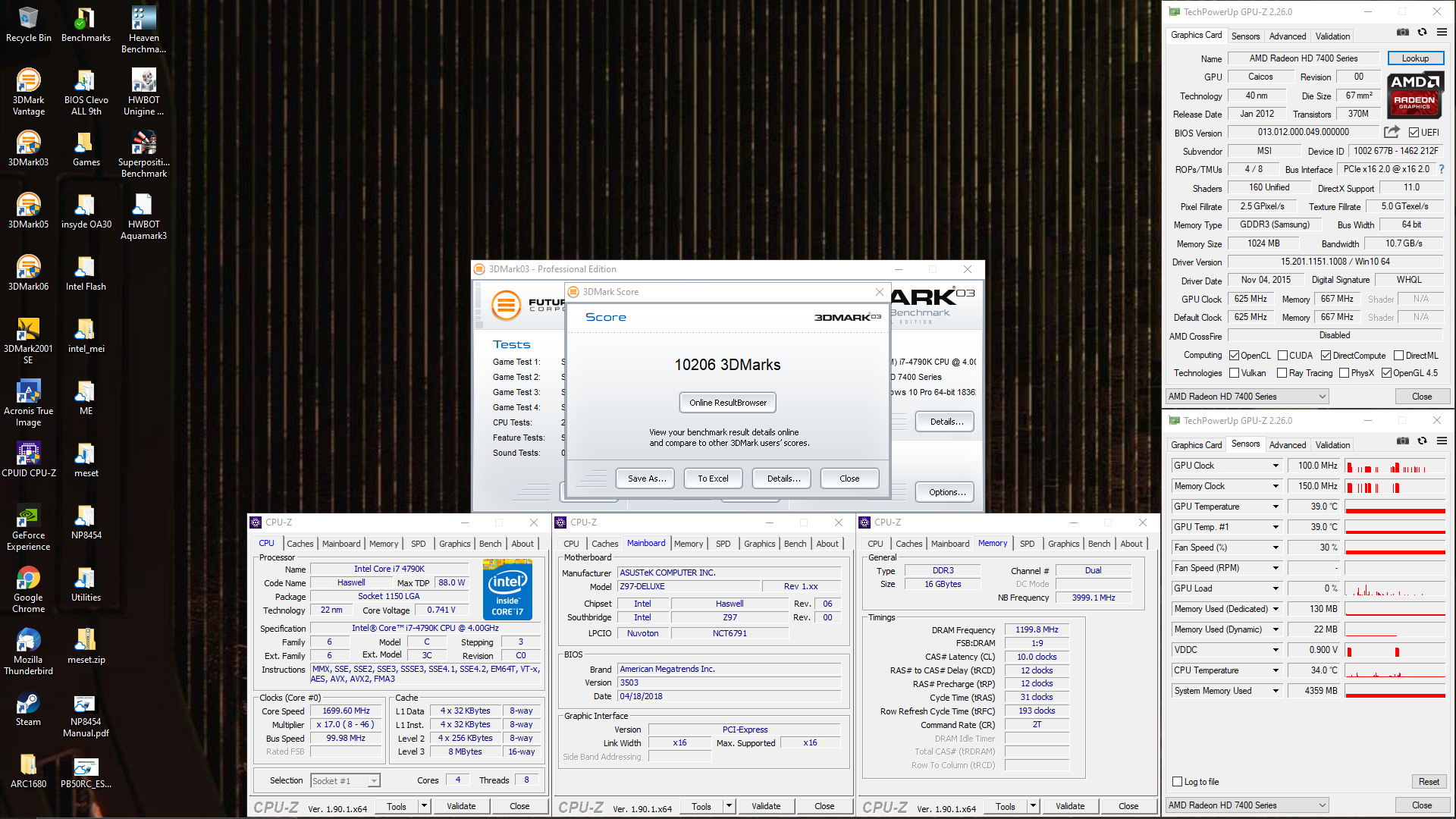The width and height of the screenshot is (1456, 819).
Task: Export results with To Excel button
Action: tap(713, 479)
